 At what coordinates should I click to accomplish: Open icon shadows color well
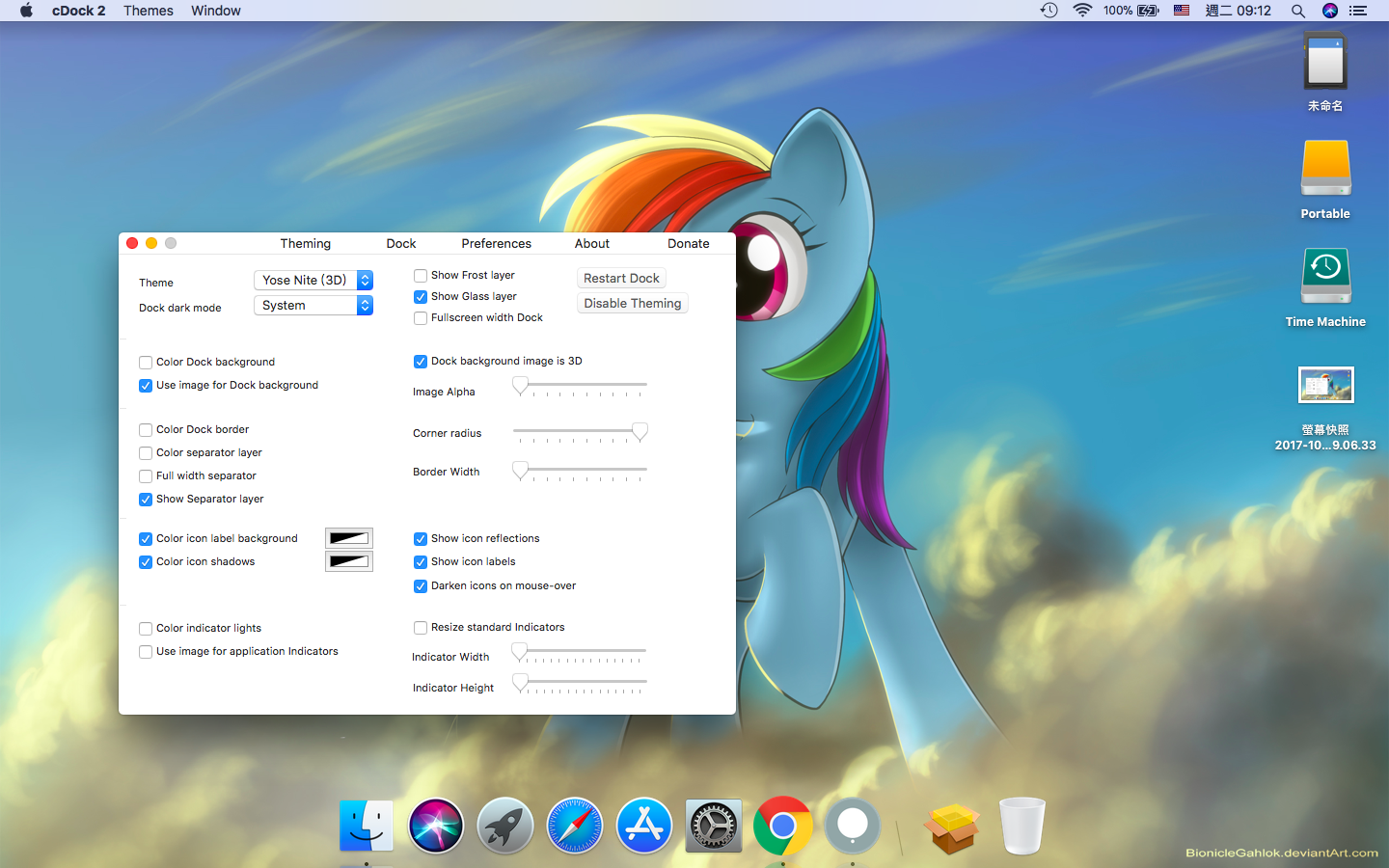pos(349,561)
